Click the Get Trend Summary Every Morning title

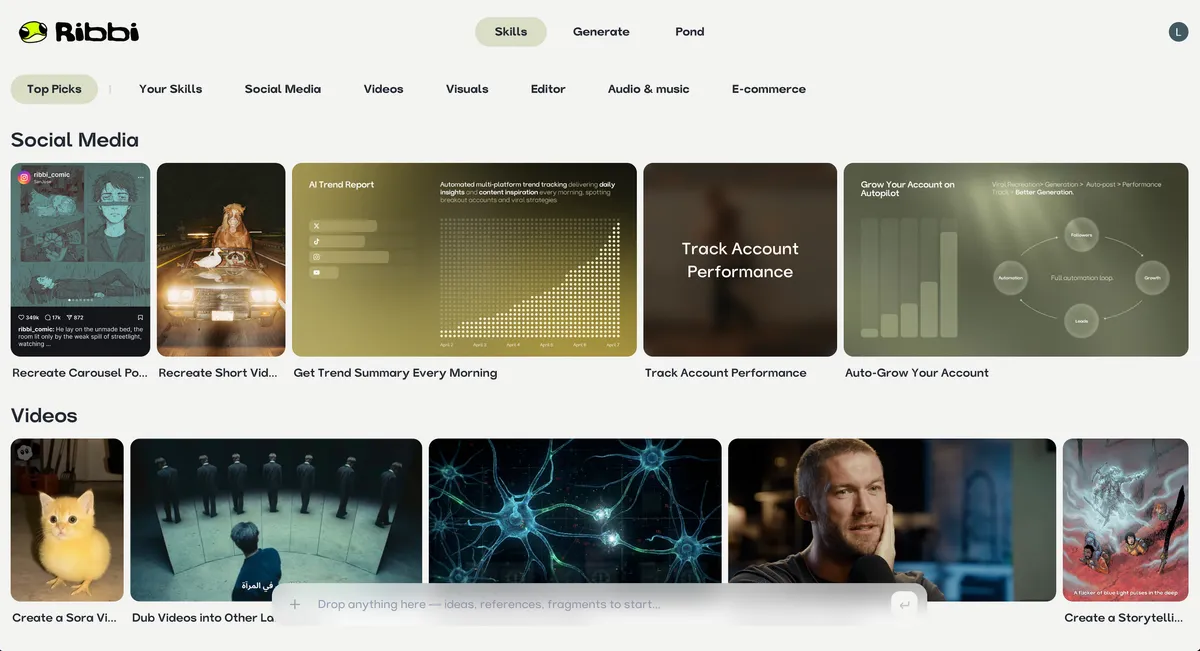395,373
